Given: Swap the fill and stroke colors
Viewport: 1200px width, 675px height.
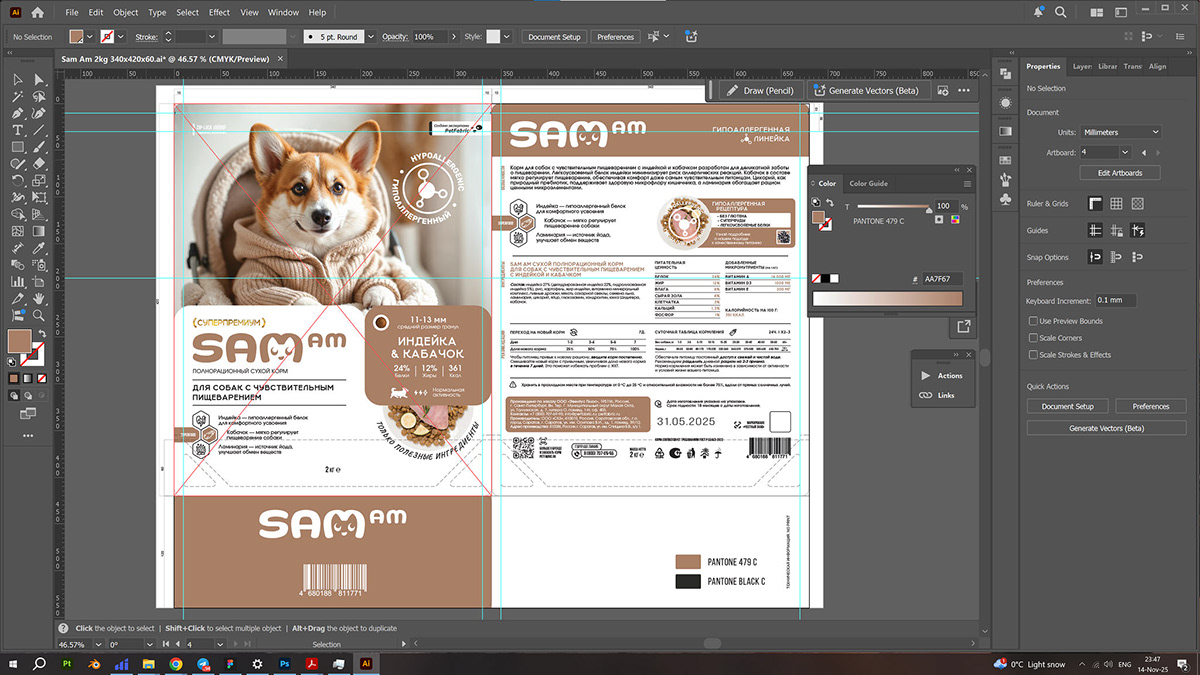Looking at the screenshot, I should [42, 332].
